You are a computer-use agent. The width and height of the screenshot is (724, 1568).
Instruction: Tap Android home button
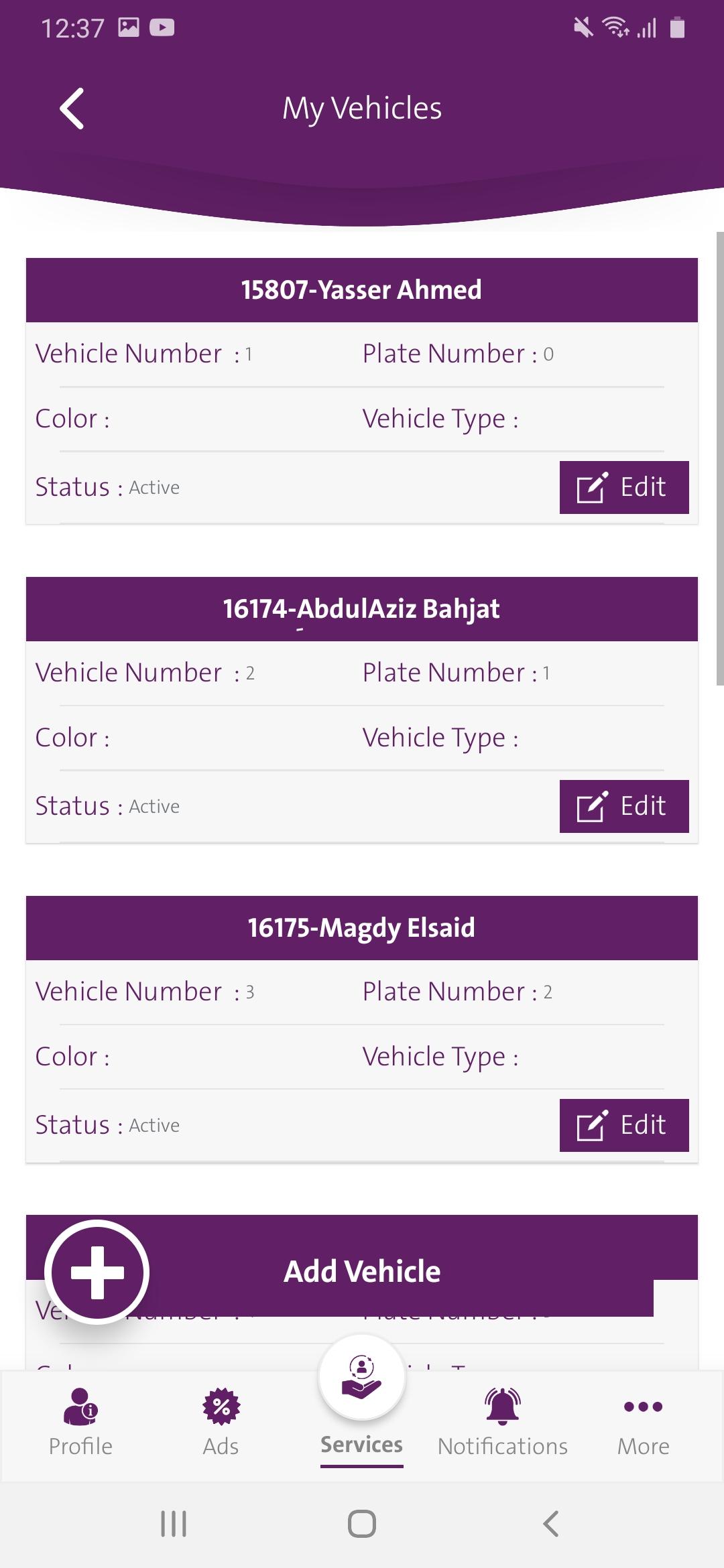coord(362,1524)
